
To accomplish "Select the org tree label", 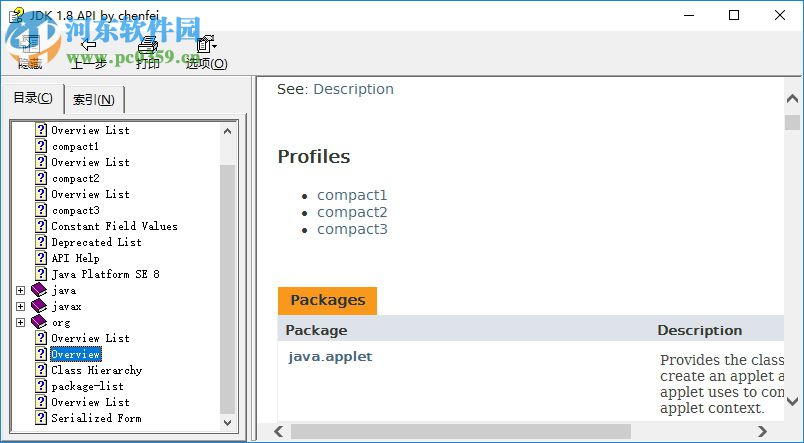I will point(61,323).
